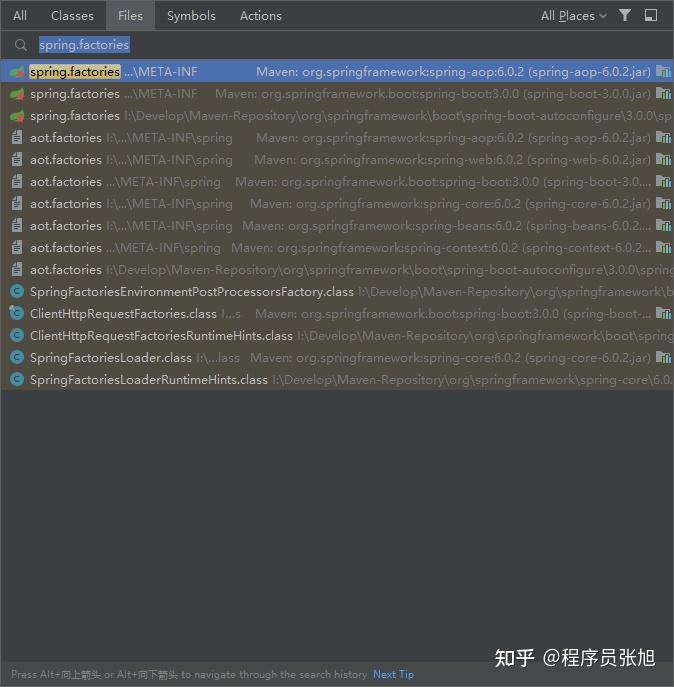The height and width of the screenshot is (687, 674).
Task: Click the Next Tip link
Action: pyautogui.click(x=393, y=674)
